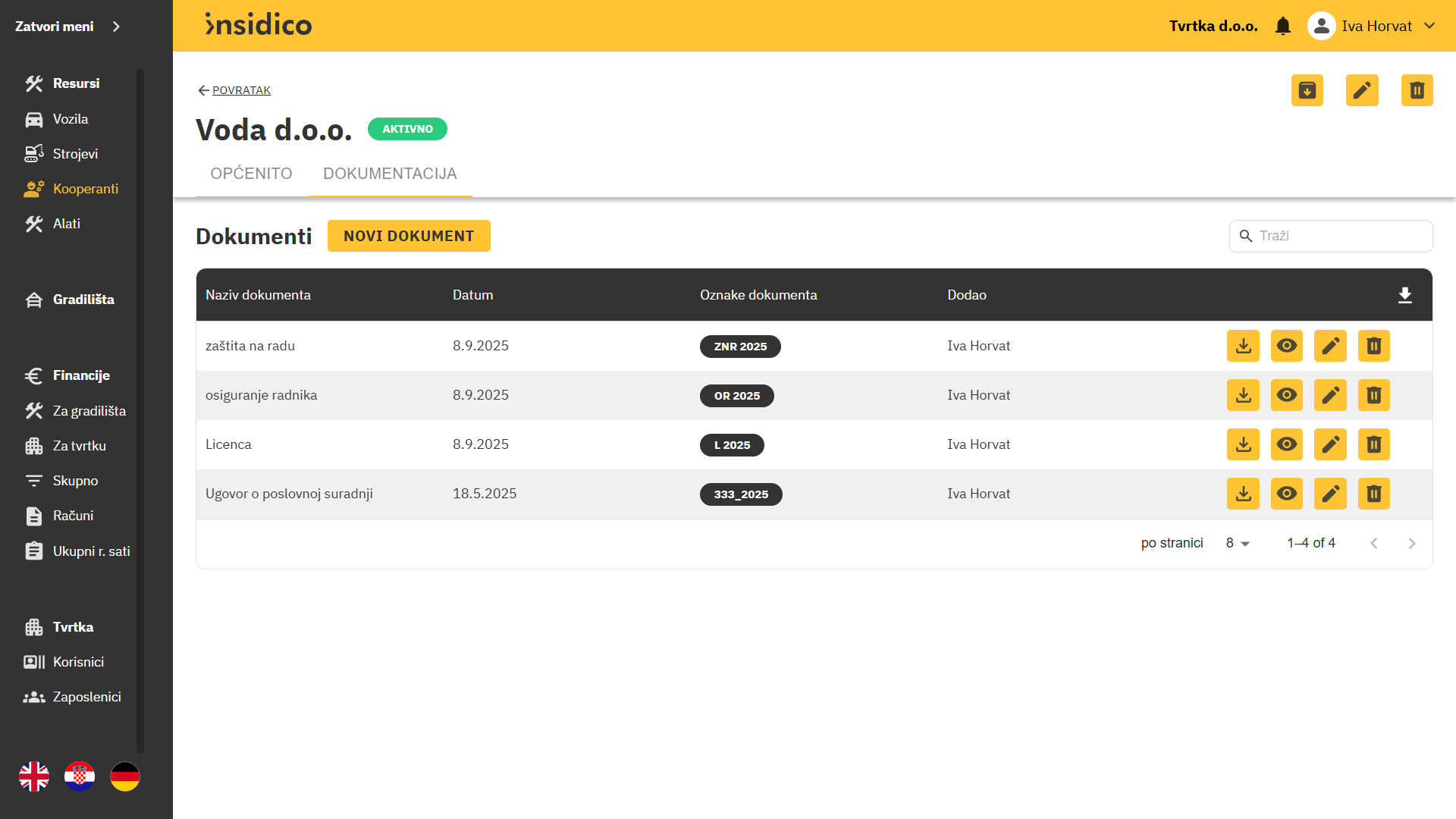This screenshot has height=819, width=1456.
Task: Click the top-right pencil edit icon
Action: [x=1361, y=90]
